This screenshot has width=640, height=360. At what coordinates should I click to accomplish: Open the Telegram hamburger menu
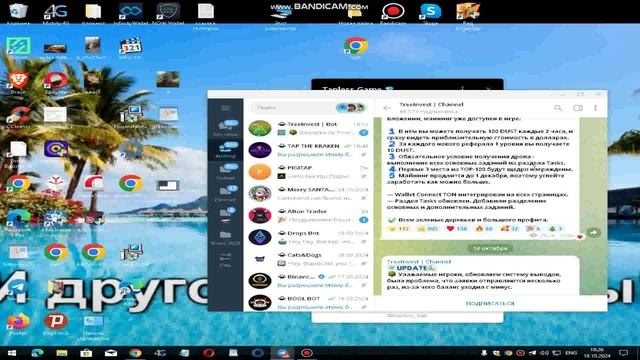pyautogui.click(x=225, y=108)
